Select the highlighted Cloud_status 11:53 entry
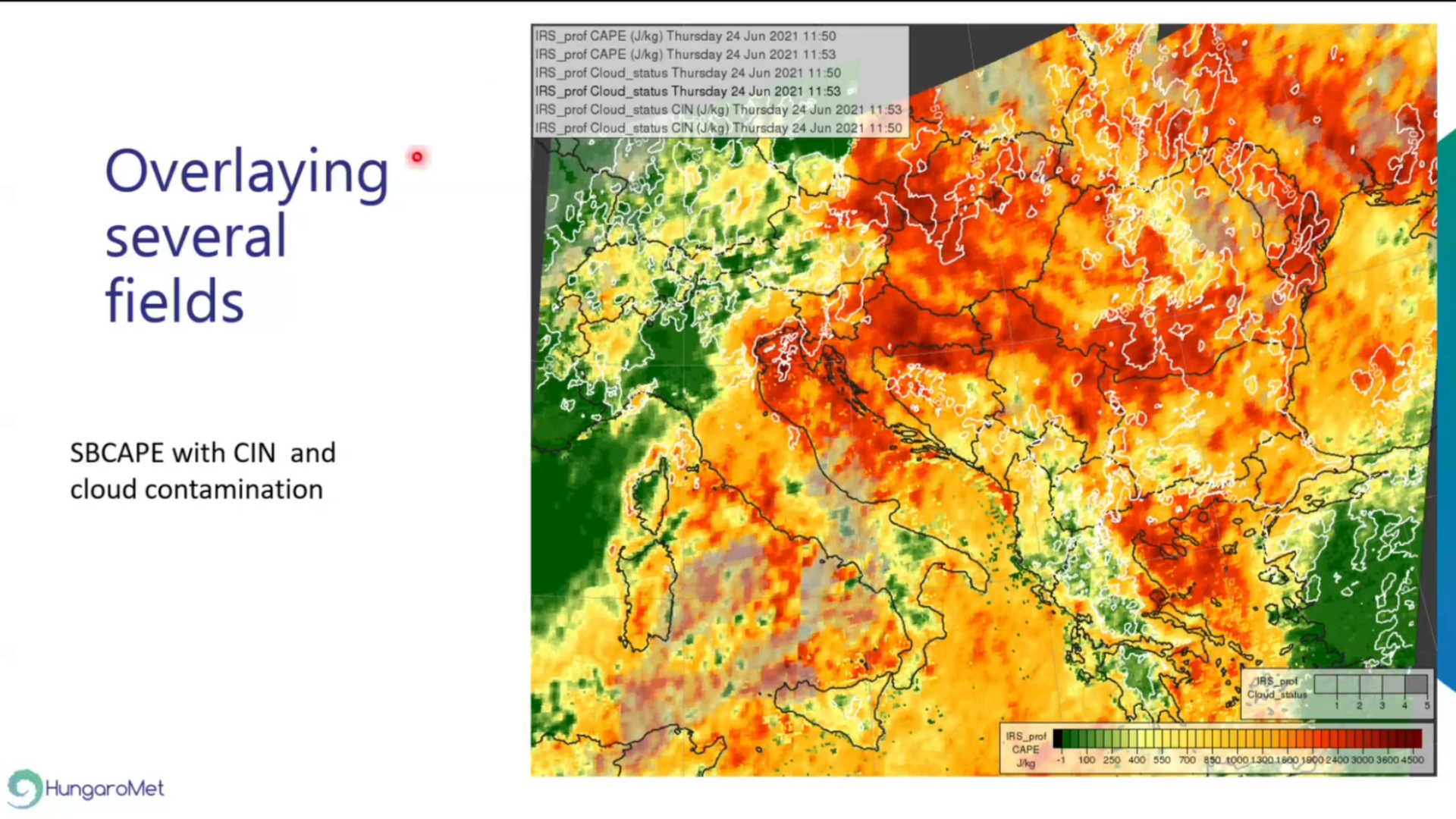 pyautogui.click(x=687, y=91)
